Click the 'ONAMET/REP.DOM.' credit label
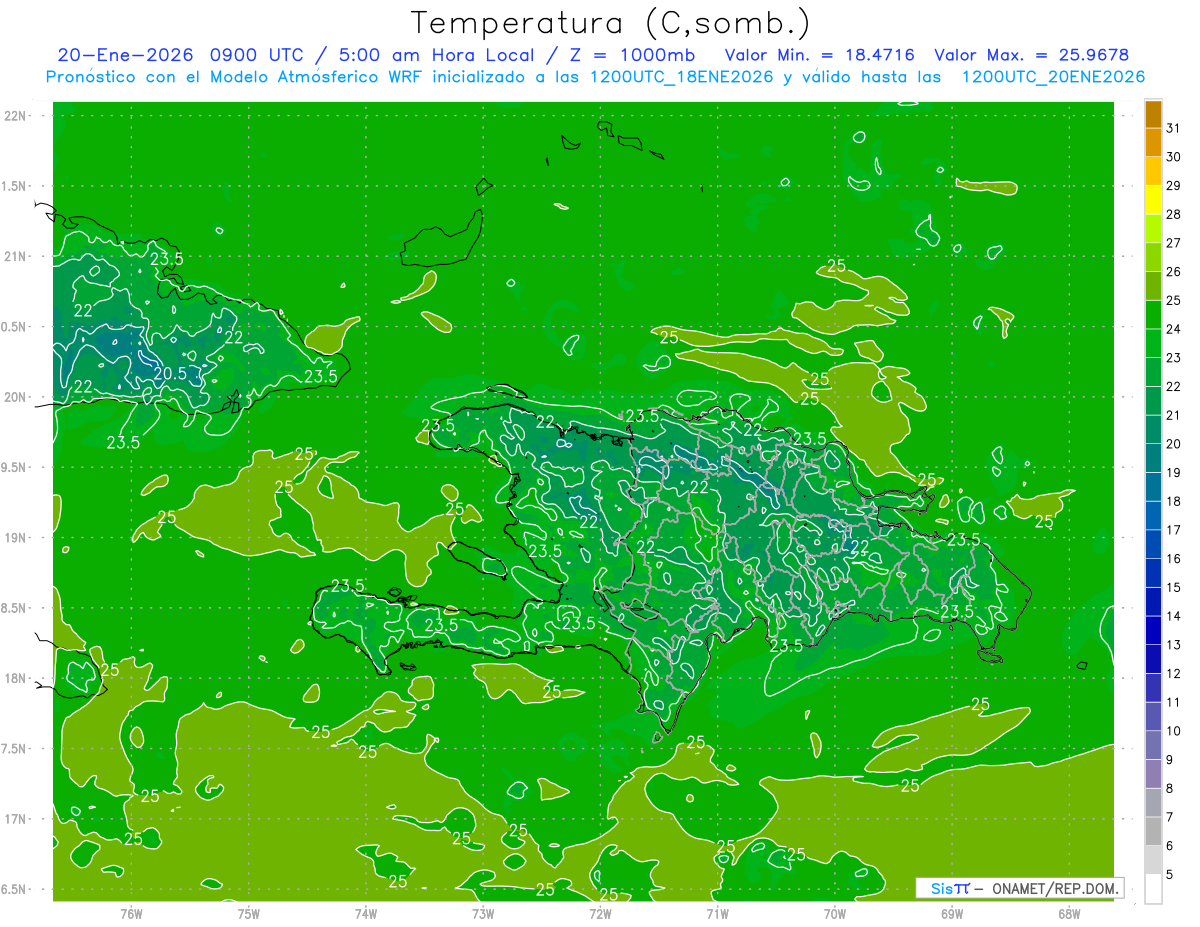 coord(1056,888)
